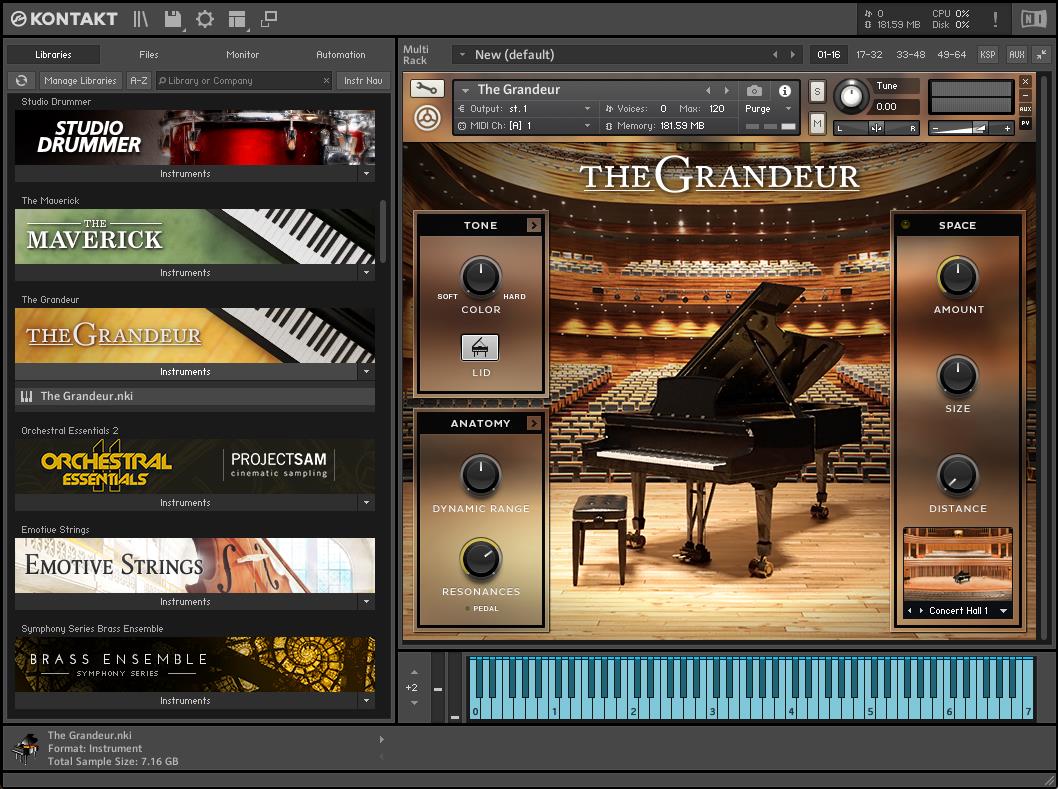Solo the instrument with the S button
The height and width of the screenshot is (789, 1058).
click(x=817, y=91)
